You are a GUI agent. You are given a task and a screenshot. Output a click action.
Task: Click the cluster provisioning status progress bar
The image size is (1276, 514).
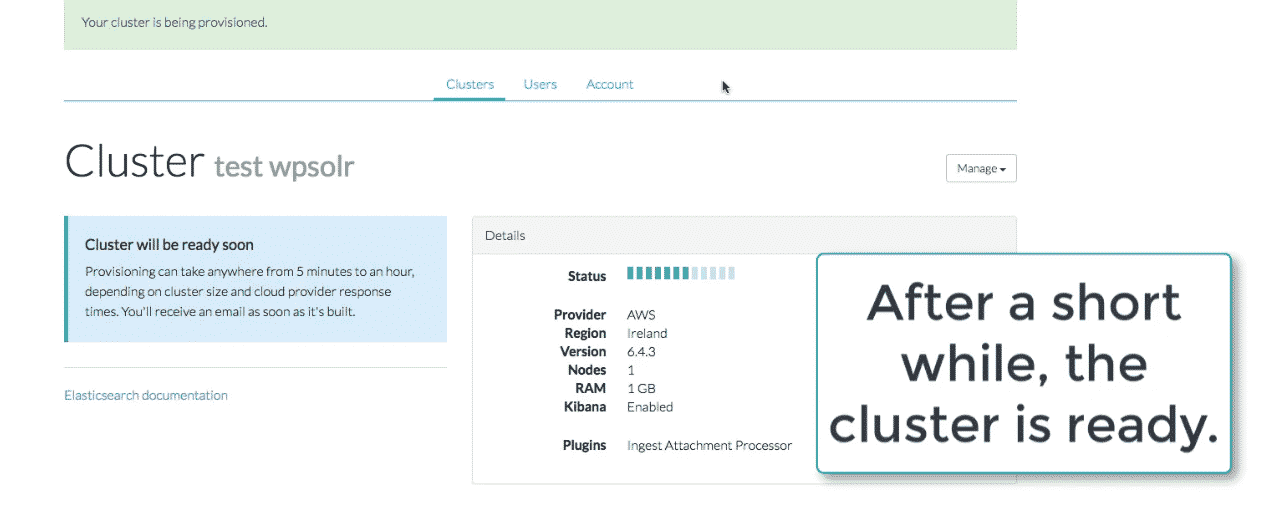(681, 273)
